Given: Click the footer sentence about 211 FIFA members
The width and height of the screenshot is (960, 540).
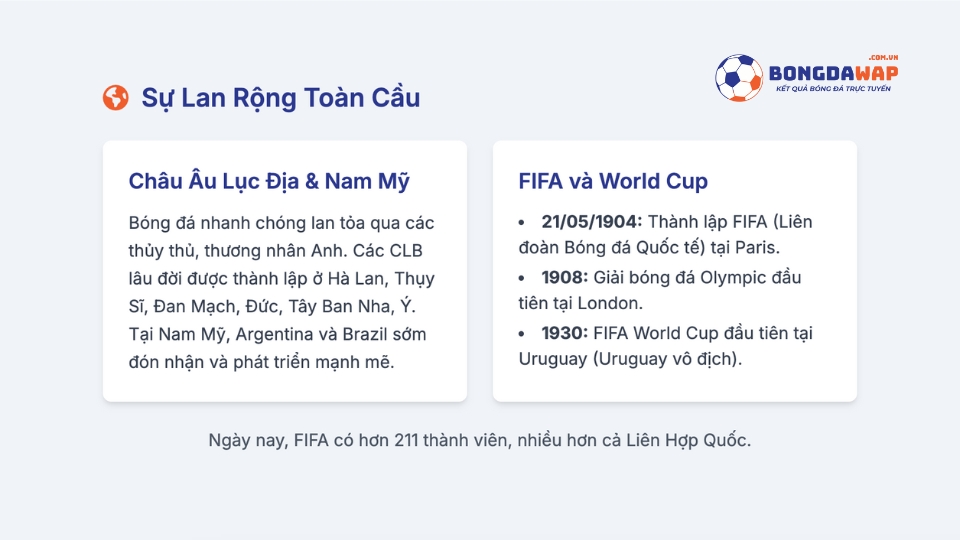Looking at the screenshot, I should (x=479, y=440).
